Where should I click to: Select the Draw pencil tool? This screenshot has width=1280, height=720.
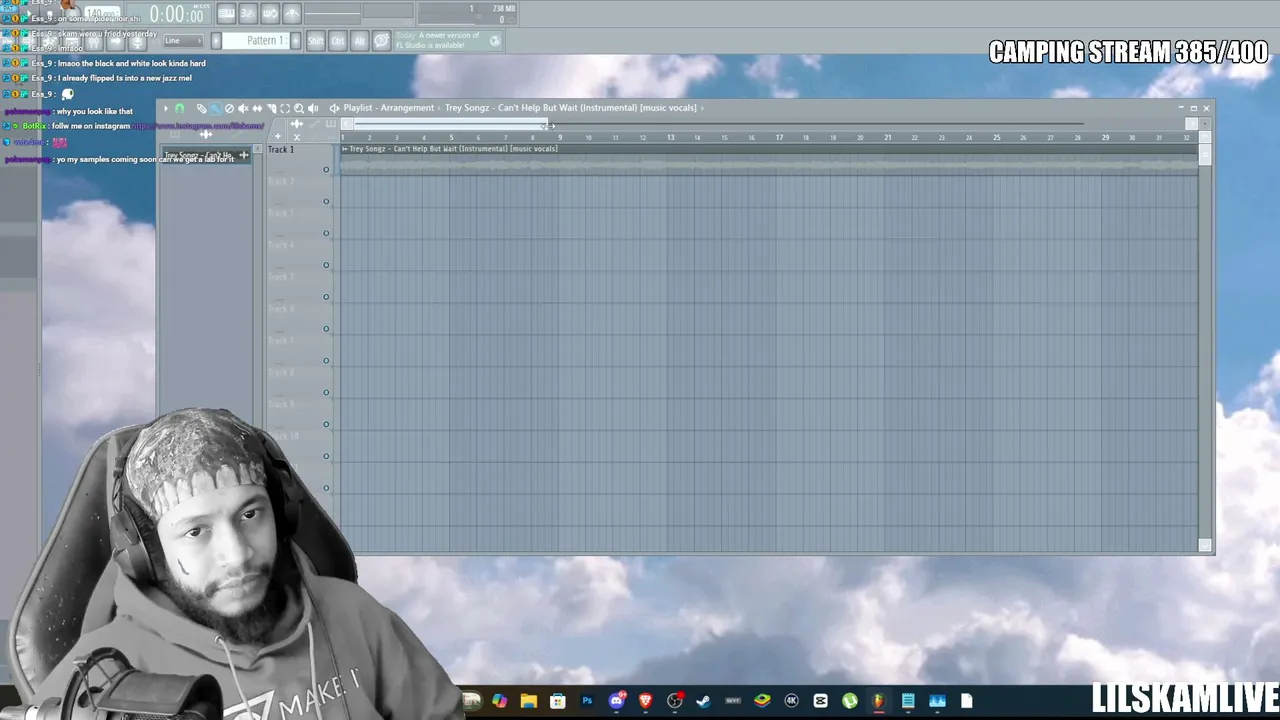point(201,108)
